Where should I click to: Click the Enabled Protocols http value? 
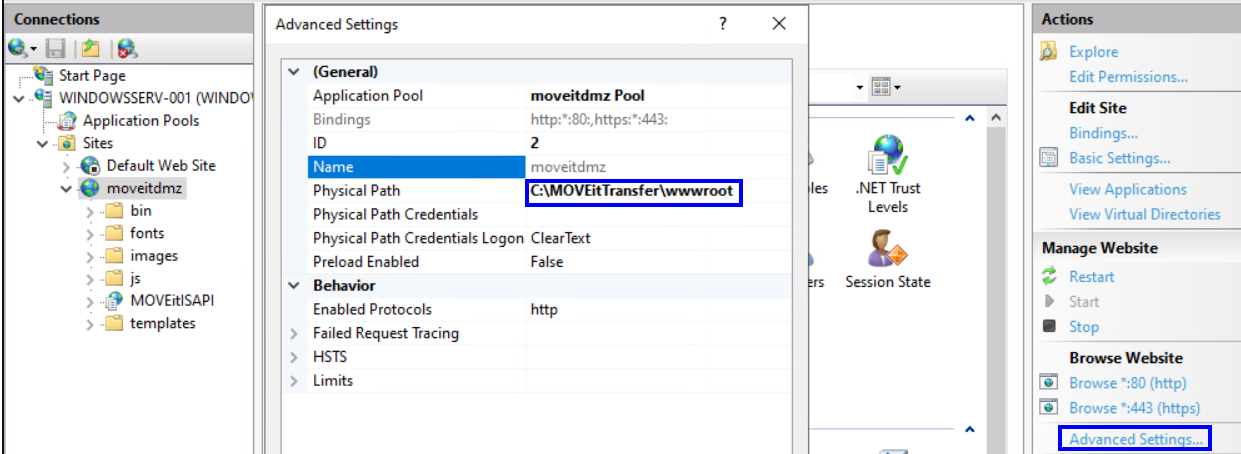(544, 309)
